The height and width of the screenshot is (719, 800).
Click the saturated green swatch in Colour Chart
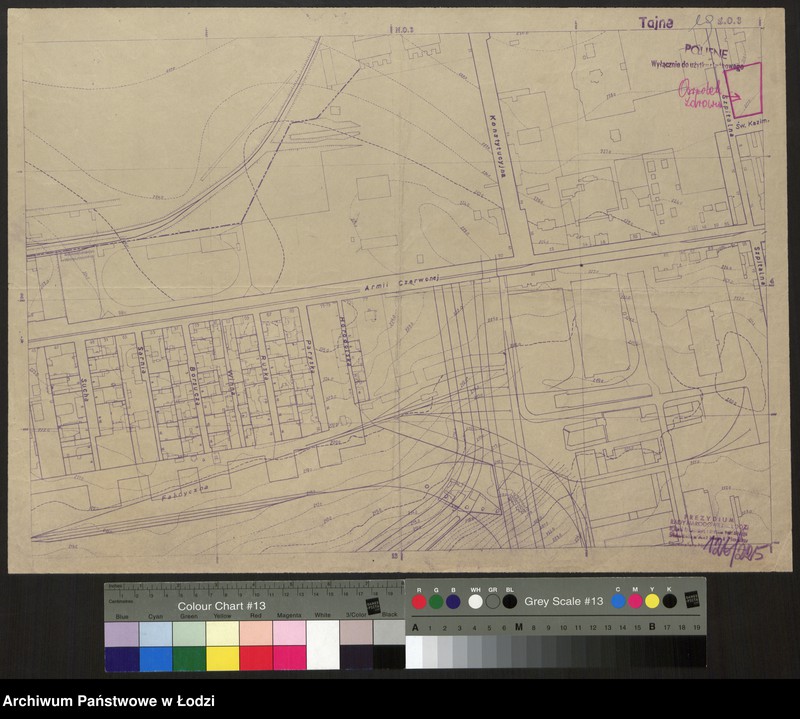189,658
